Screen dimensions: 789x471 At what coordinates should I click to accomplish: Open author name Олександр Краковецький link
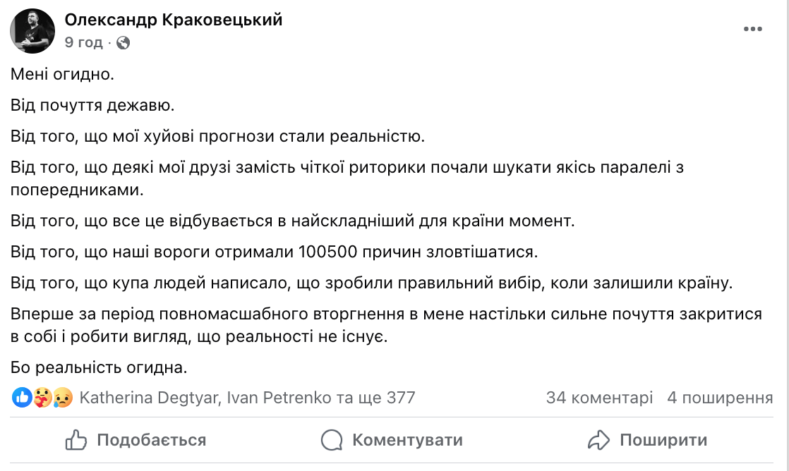pos(173,20)
